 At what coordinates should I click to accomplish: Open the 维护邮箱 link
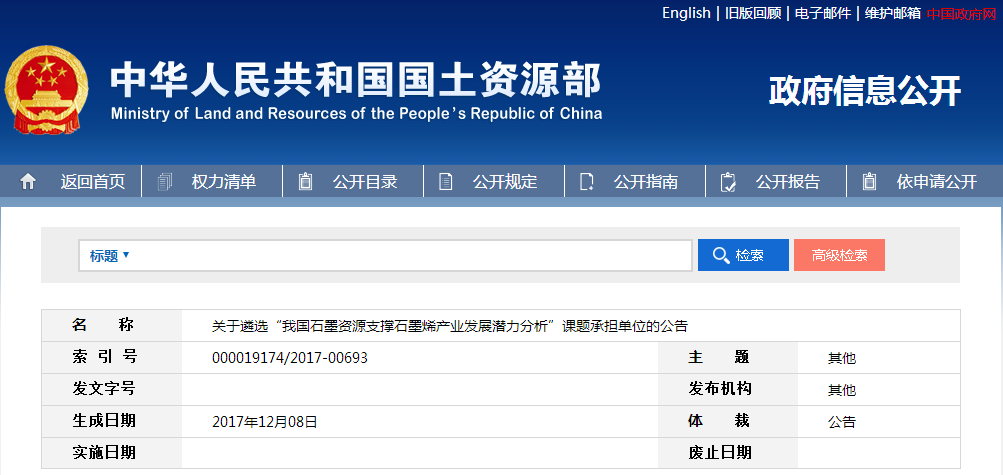pyautogui.click(x=893, y=13)
